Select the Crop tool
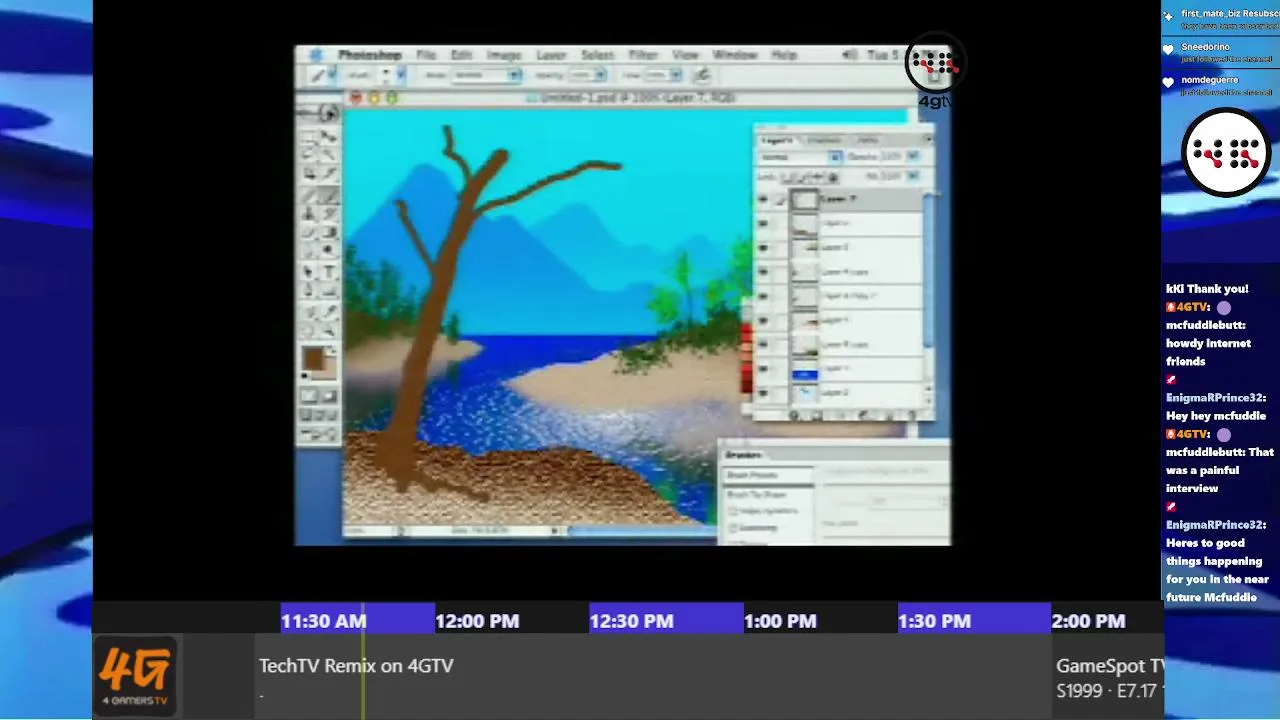 309,174
